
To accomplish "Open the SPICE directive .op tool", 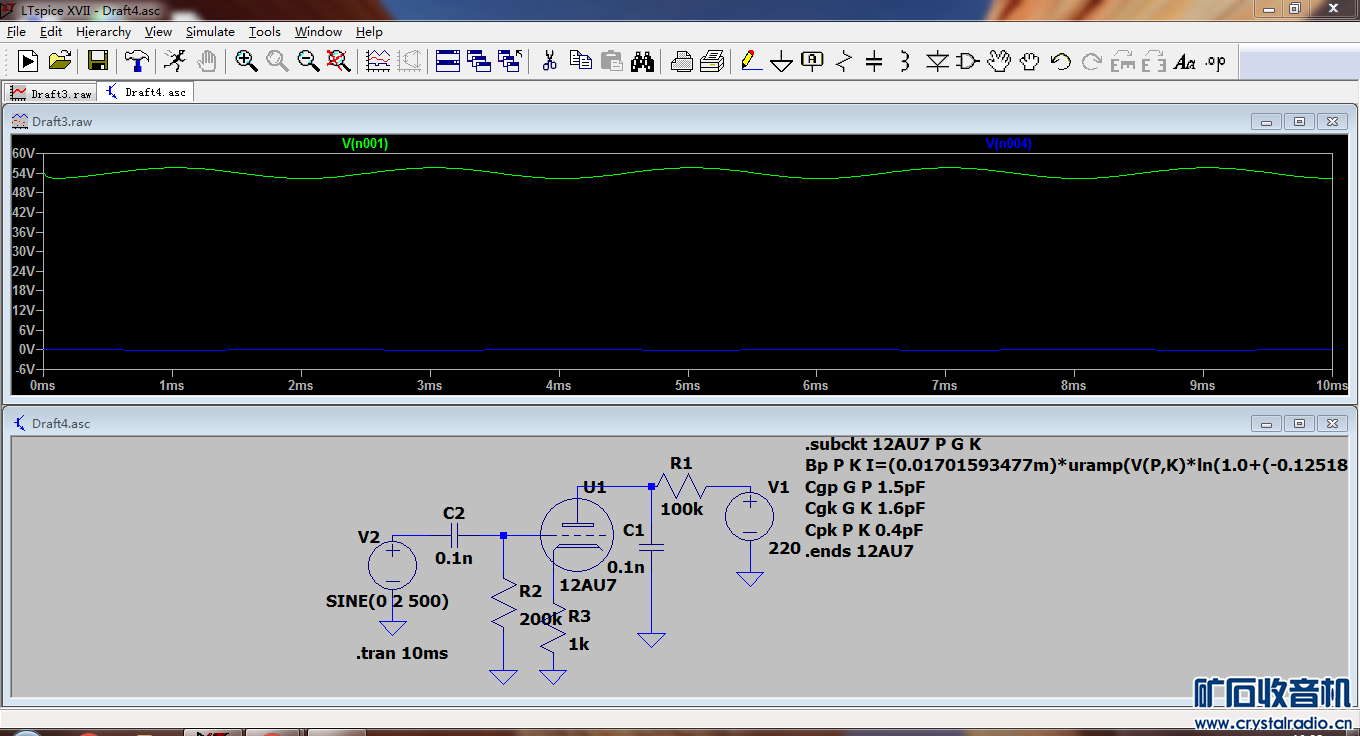I will pos(1215,61).
